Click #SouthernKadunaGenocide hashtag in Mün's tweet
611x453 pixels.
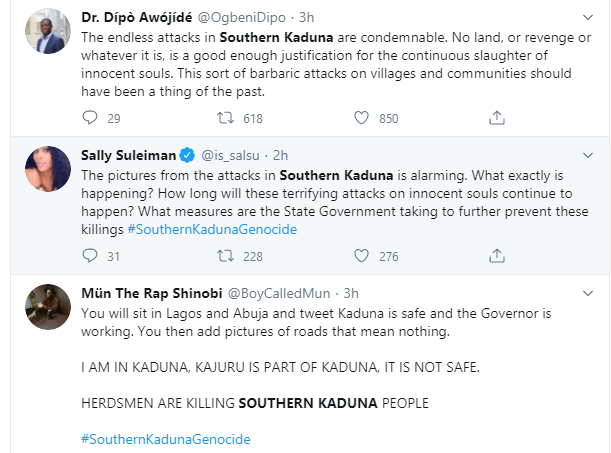tap(165, 439)
